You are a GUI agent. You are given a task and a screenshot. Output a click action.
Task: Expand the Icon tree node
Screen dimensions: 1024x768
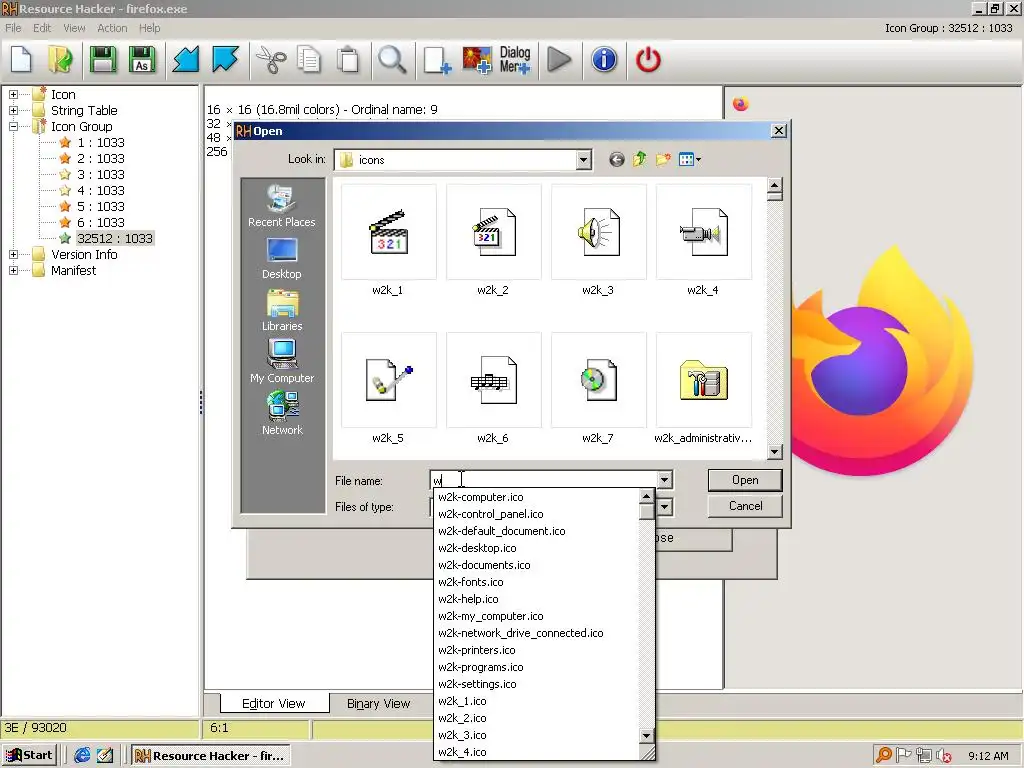point(13,95)
